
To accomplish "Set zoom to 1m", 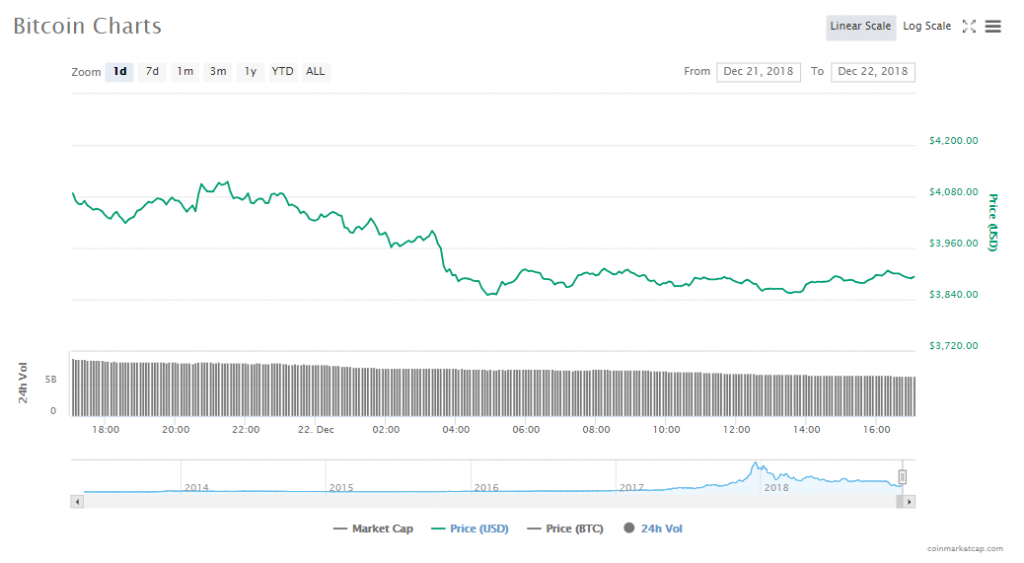I will 185,72.
